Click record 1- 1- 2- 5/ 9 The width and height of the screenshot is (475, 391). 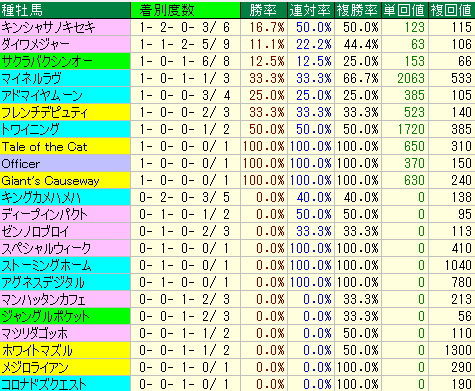point(186,44)
